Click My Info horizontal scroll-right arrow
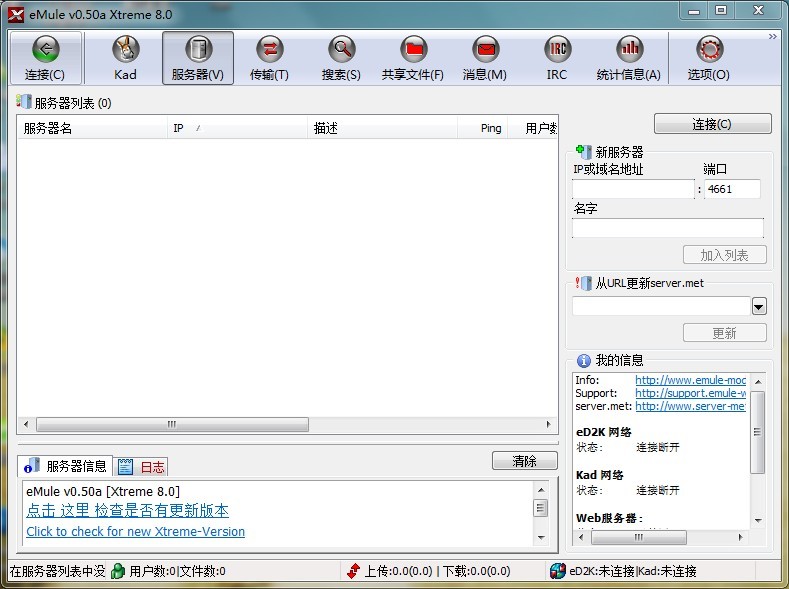Viewport: 789px width, 589px height. [x=740, y=537]
